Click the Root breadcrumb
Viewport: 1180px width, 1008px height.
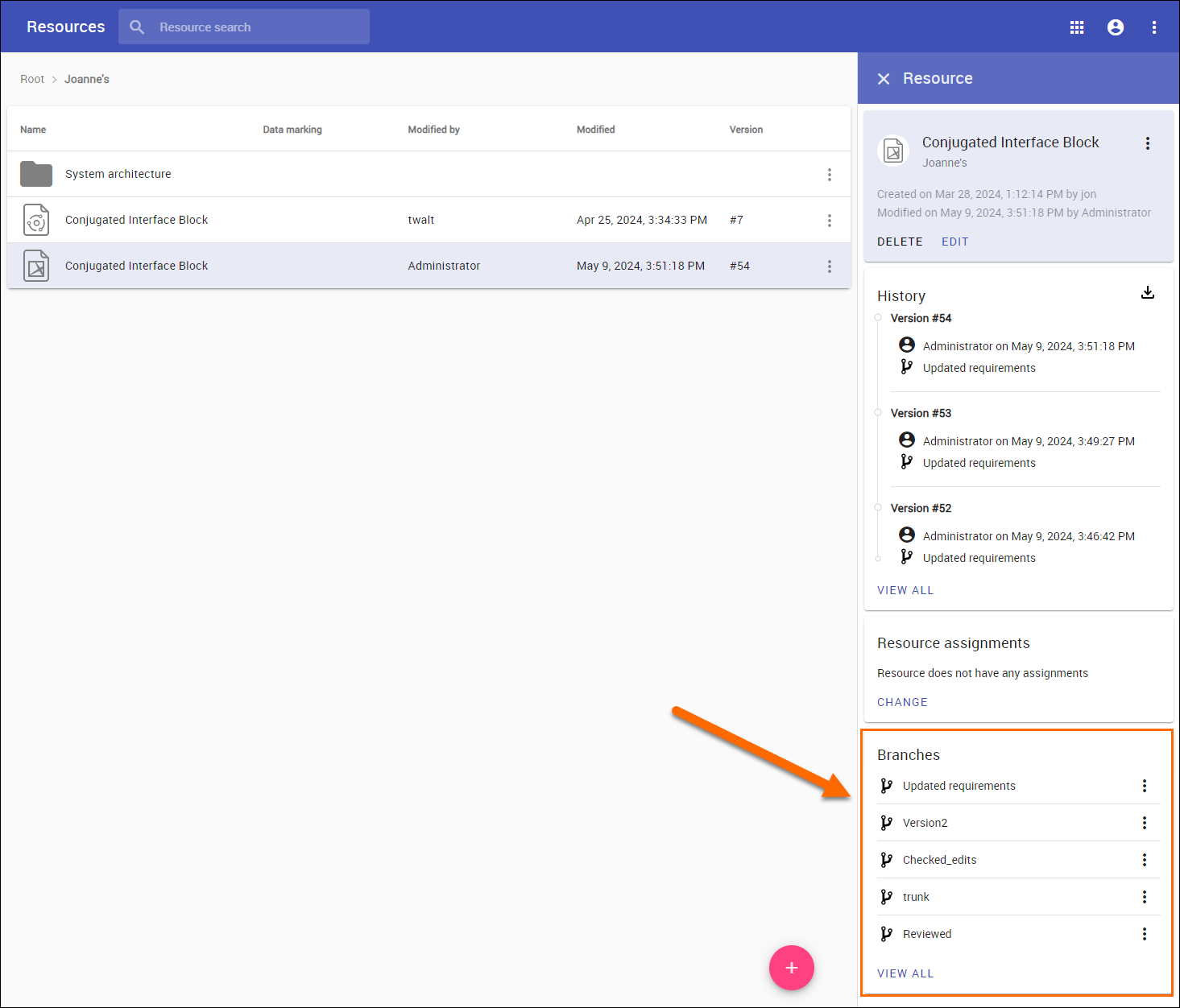(32, 79)
